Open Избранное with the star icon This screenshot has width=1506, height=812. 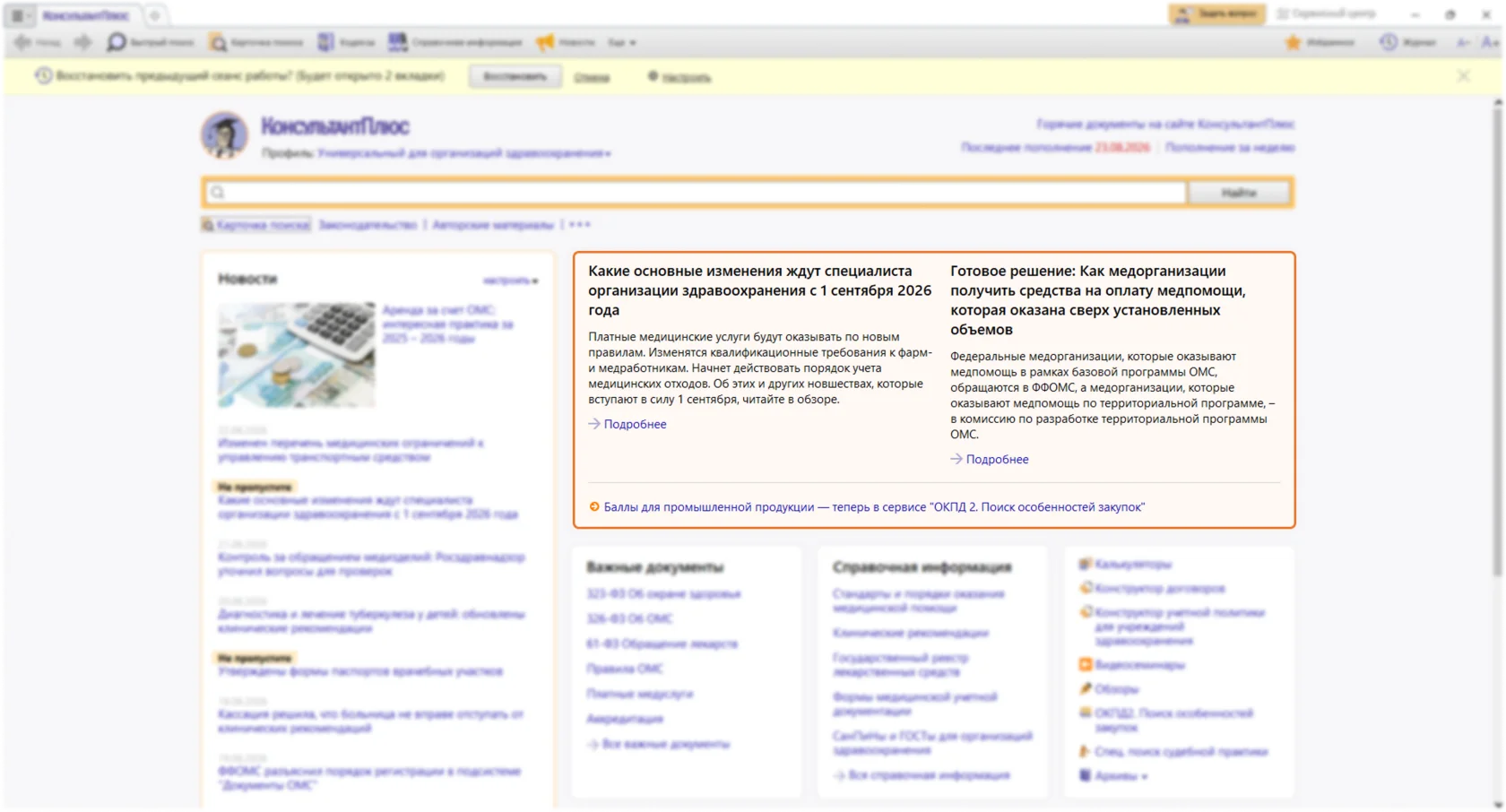coord(1320,42)
